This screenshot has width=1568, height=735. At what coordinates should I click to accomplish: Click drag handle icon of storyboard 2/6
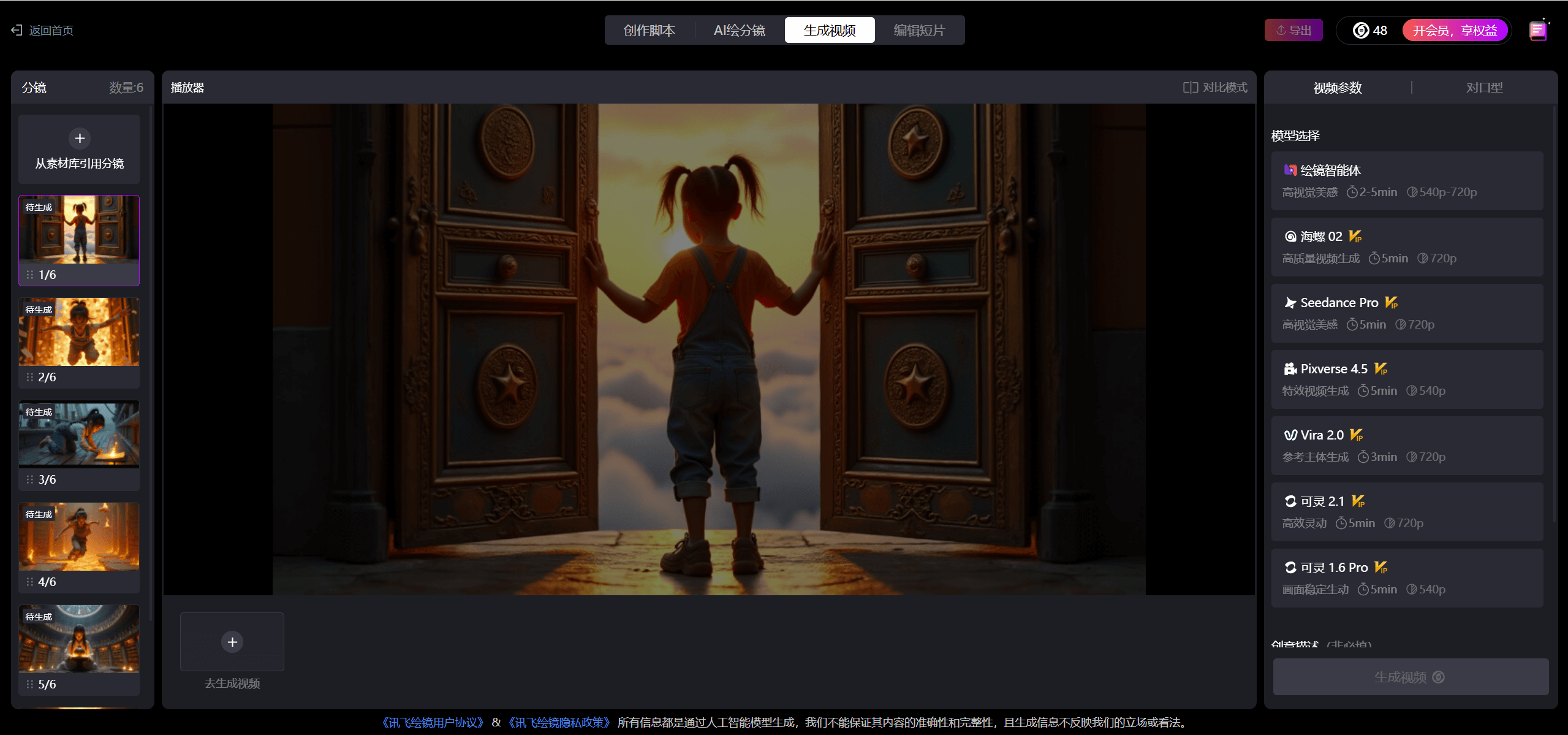pos(29,377)
